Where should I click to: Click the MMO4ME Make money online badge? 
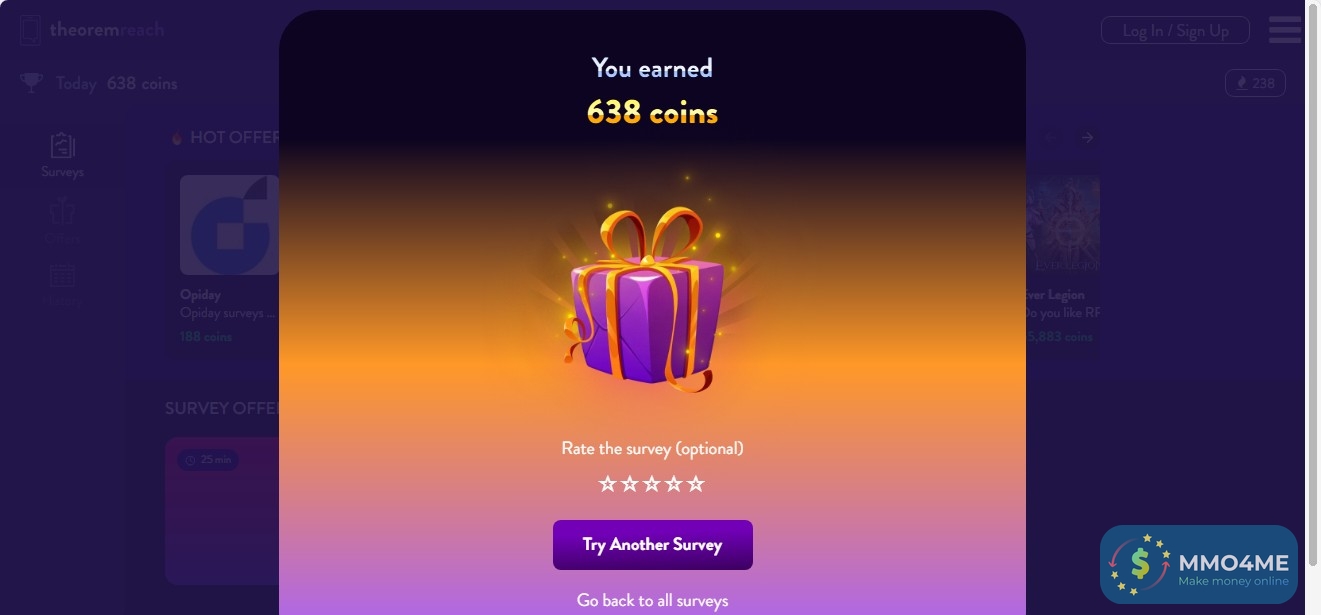point(1199,565)
